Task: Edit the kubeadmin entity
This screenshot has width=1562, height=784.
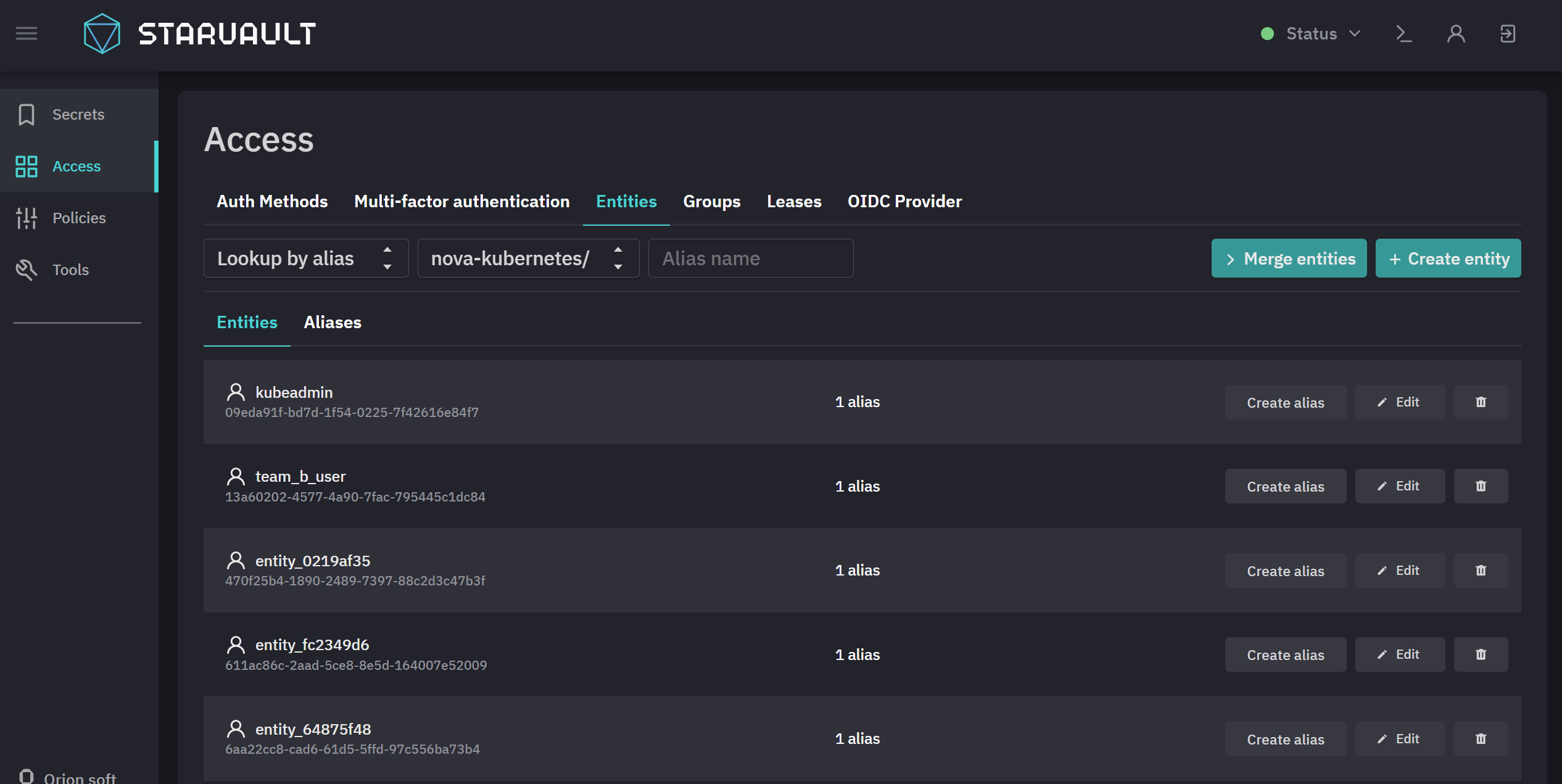Action: pyautogui.click(x=1400, y=402)
